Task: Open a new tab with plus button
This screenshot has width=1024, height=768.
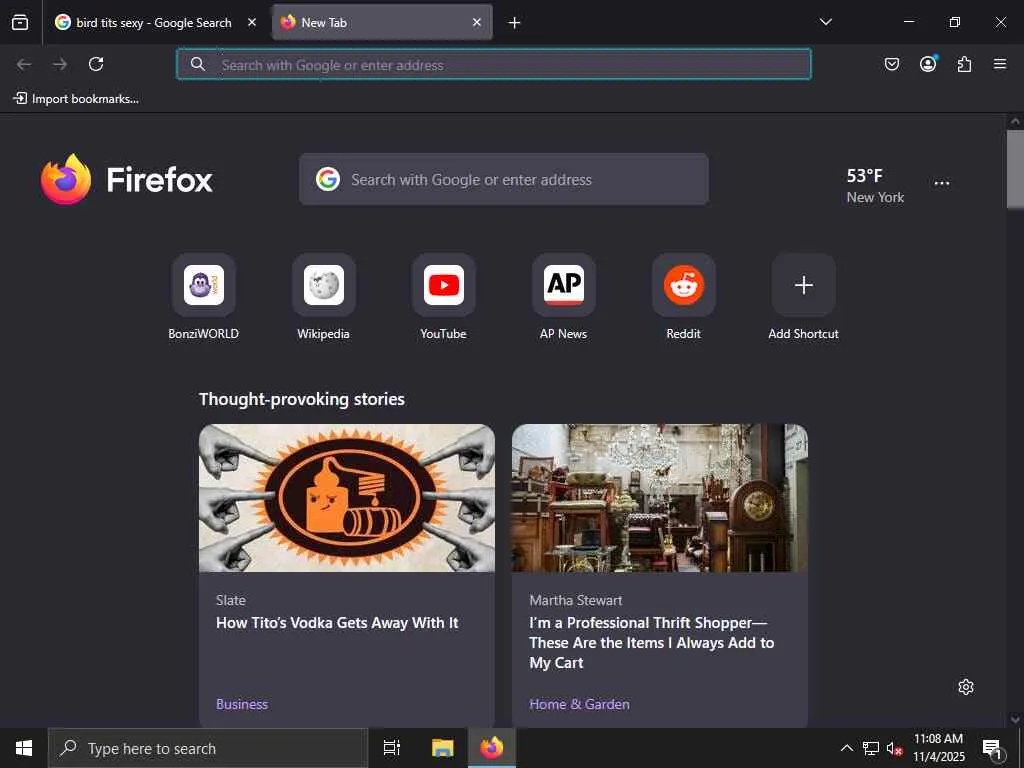Action: [x=515, y=23]
